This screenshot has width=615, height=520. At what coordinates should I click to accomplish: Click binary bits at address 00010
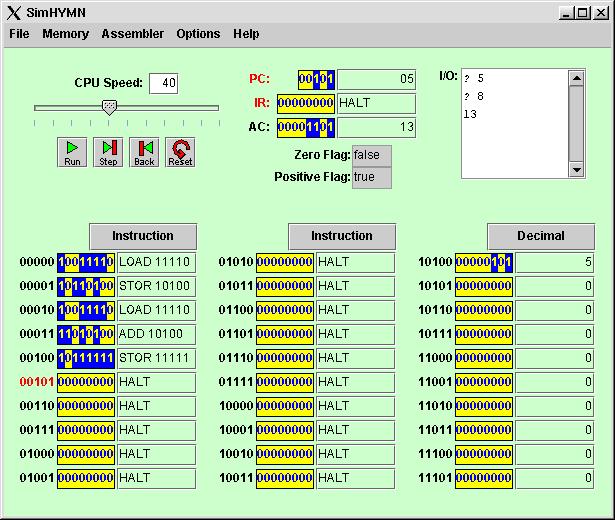[x=86, y=310]
